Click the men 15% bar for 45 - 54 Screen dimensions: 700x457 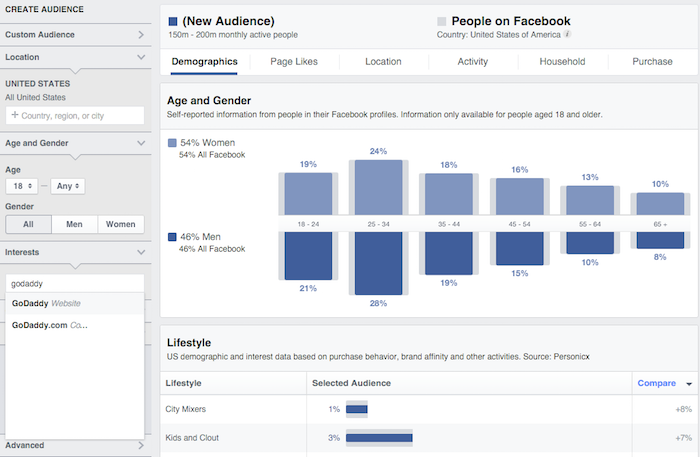520,248
